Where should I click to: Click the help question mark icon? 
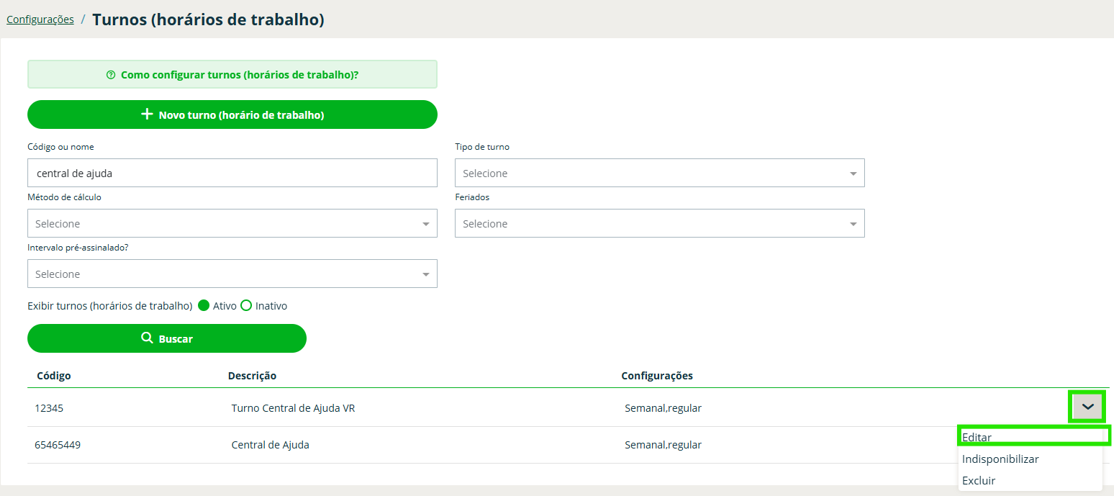pyautogui.click(x=111, y=75)
